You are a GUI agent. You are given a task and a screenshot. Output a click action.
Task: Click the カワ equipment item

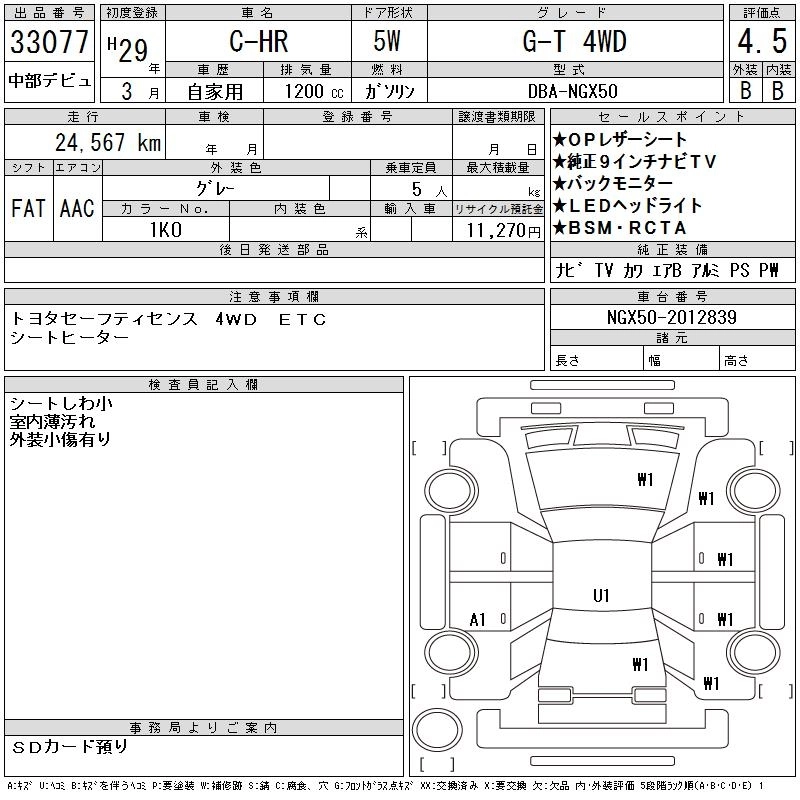(633, 270)
